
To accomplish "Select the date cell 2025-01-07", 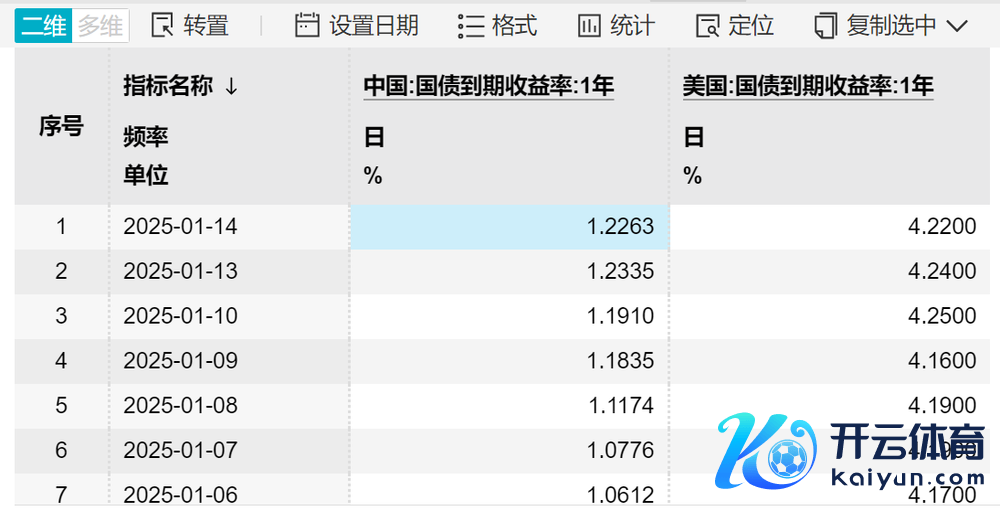I will [180, 451].
